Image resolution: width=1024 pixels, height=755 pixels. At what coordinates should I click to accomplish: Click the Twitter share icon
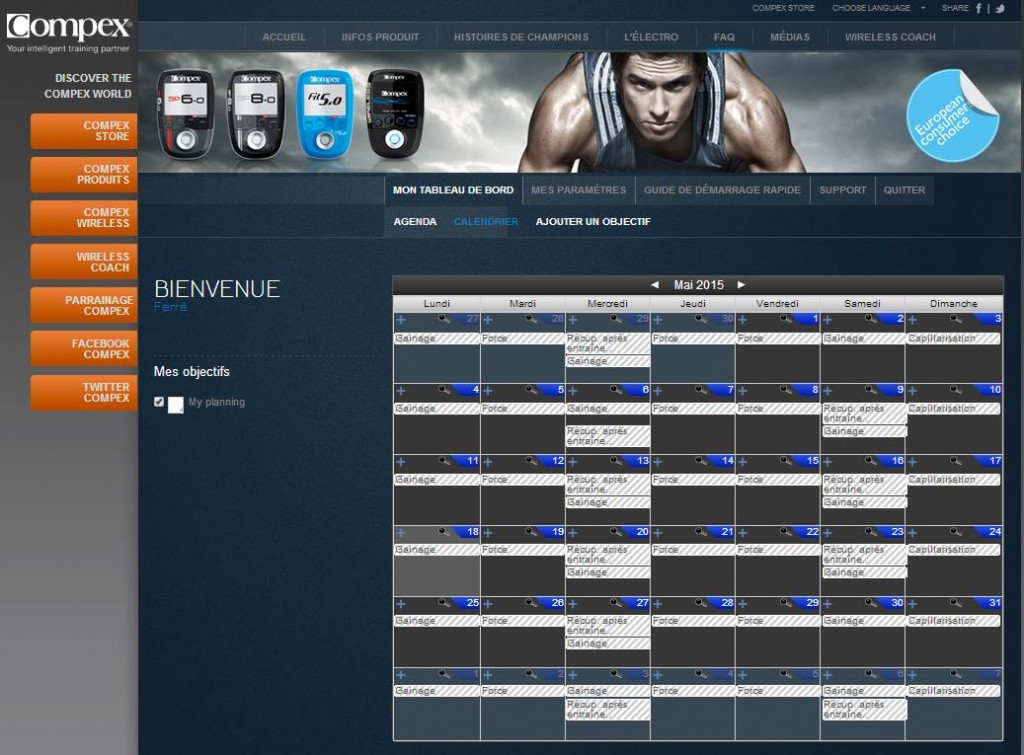point(999,8)
